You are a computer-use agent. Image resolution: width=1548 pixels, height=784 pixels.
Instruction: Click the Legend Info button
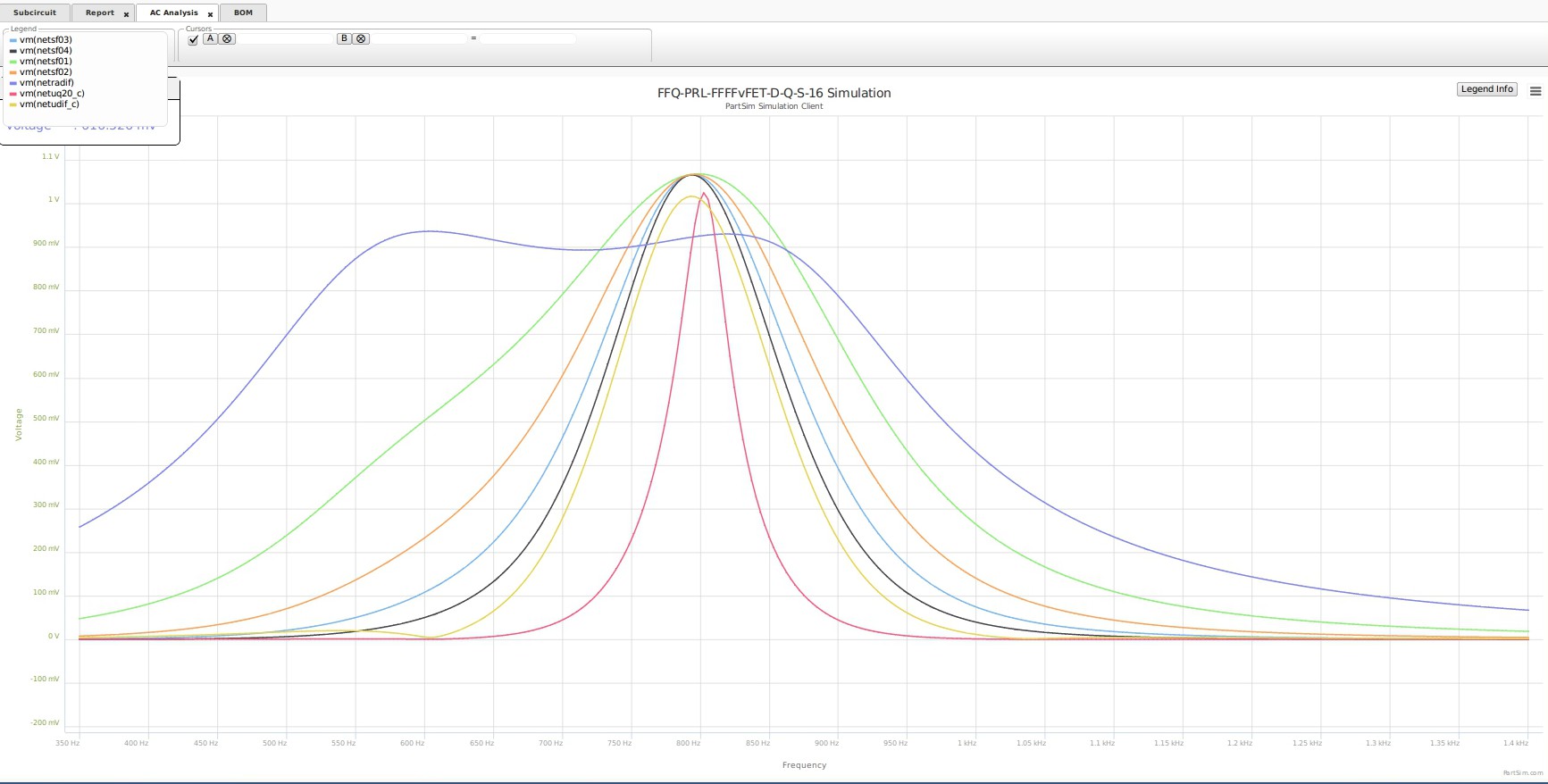1486,89
